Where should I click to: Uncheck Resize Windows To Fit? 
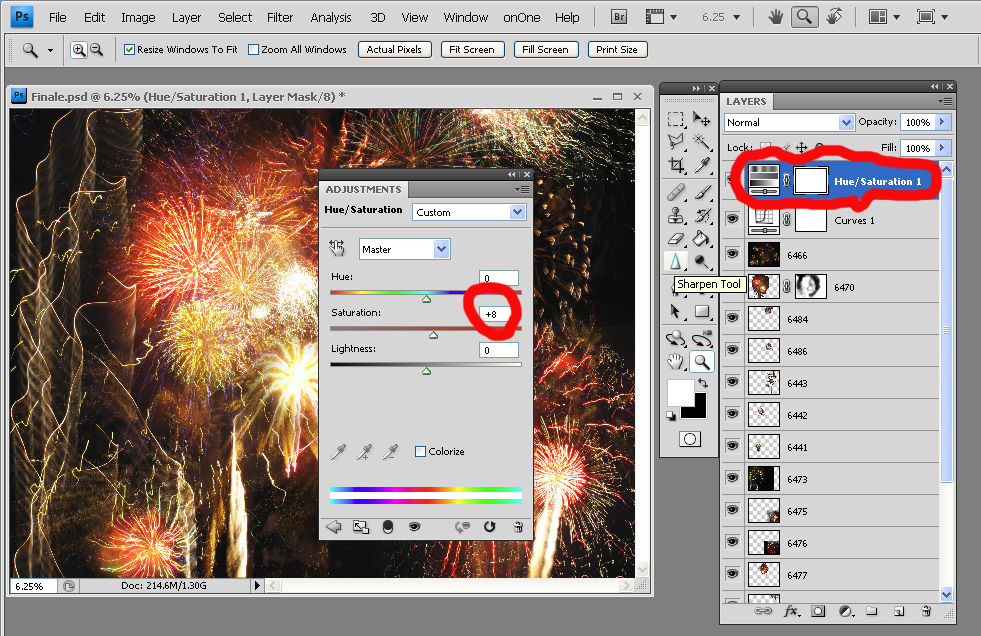tap(130, 49)
